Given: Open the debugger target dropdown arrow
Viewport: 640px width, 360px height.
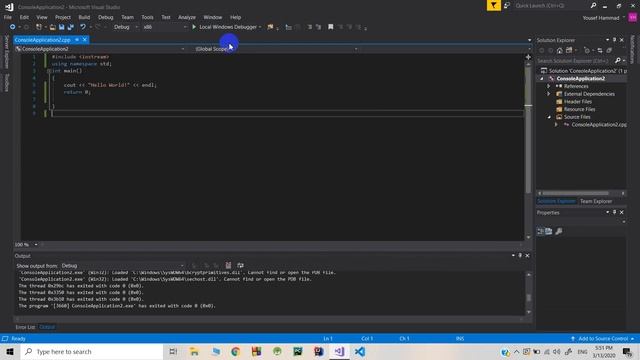Looking at the screenshot, I should point(260,27).
